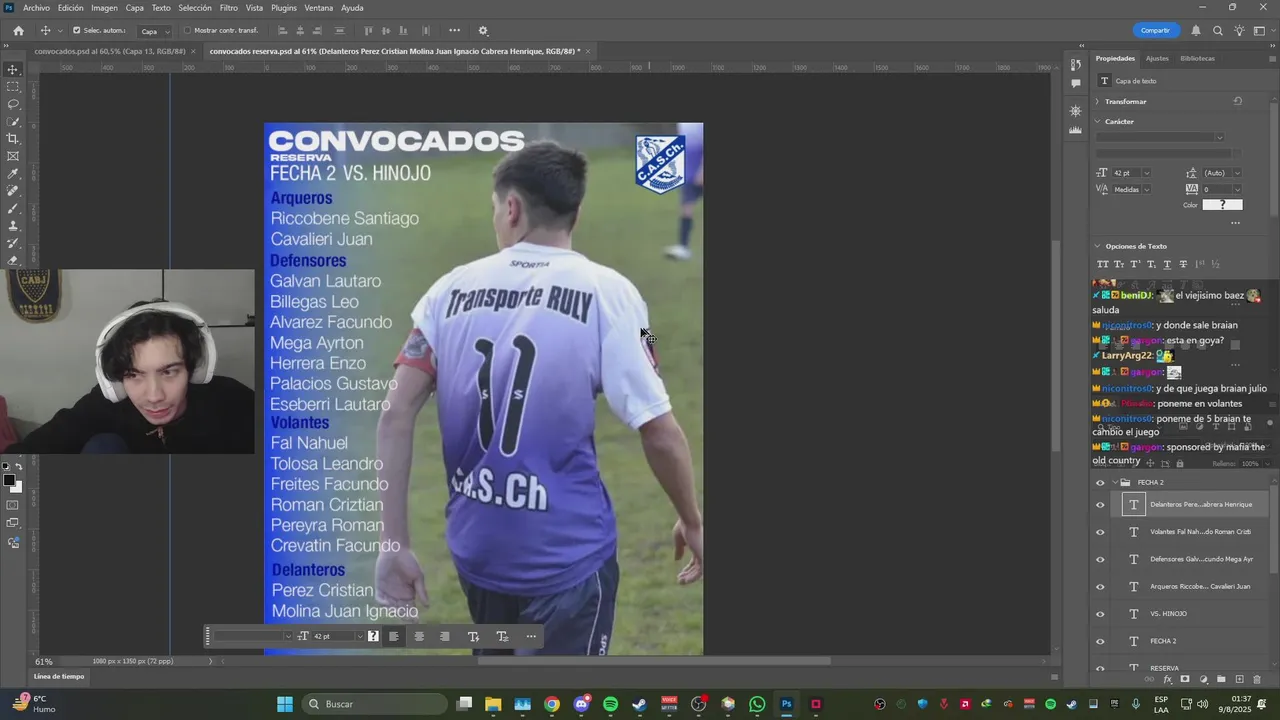
Task: Open the Filtro menu
Action: click(x=229, y=8)
